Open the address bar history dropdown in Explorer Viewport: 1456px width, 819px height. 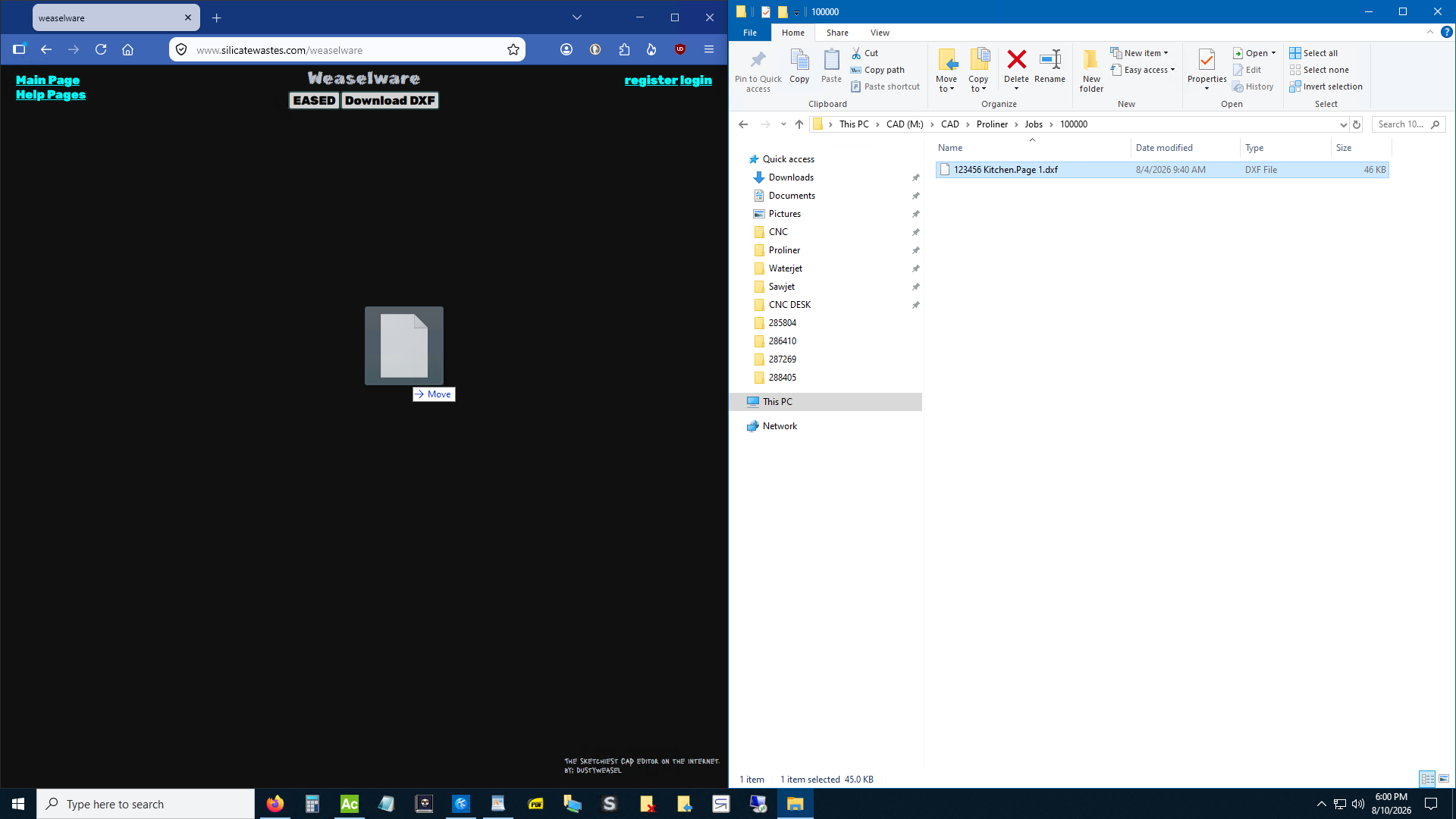[1343, 124]
